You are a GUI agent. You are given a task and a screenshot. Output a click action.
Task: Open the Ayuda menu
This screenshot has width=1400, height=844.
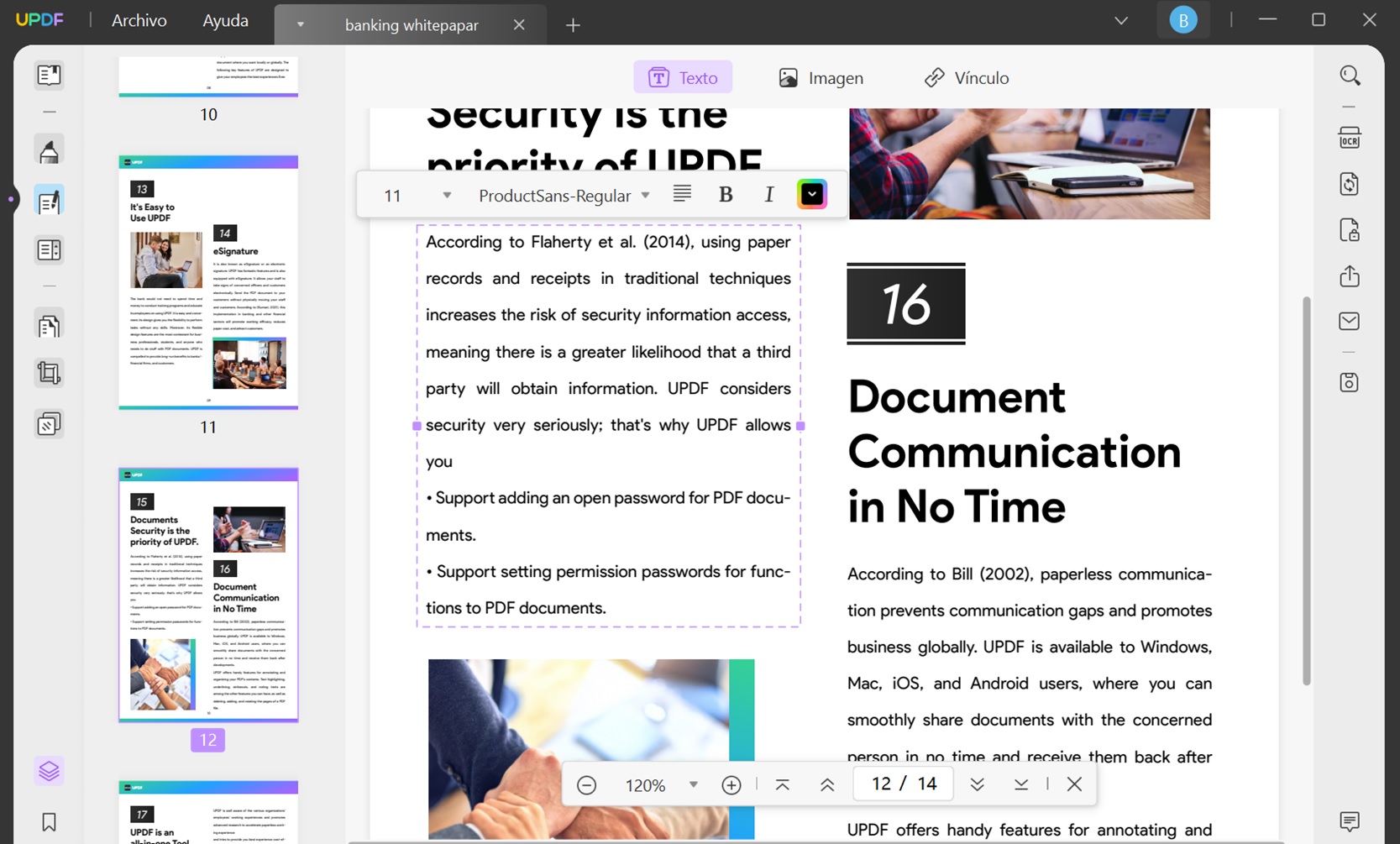click(225, 20)
